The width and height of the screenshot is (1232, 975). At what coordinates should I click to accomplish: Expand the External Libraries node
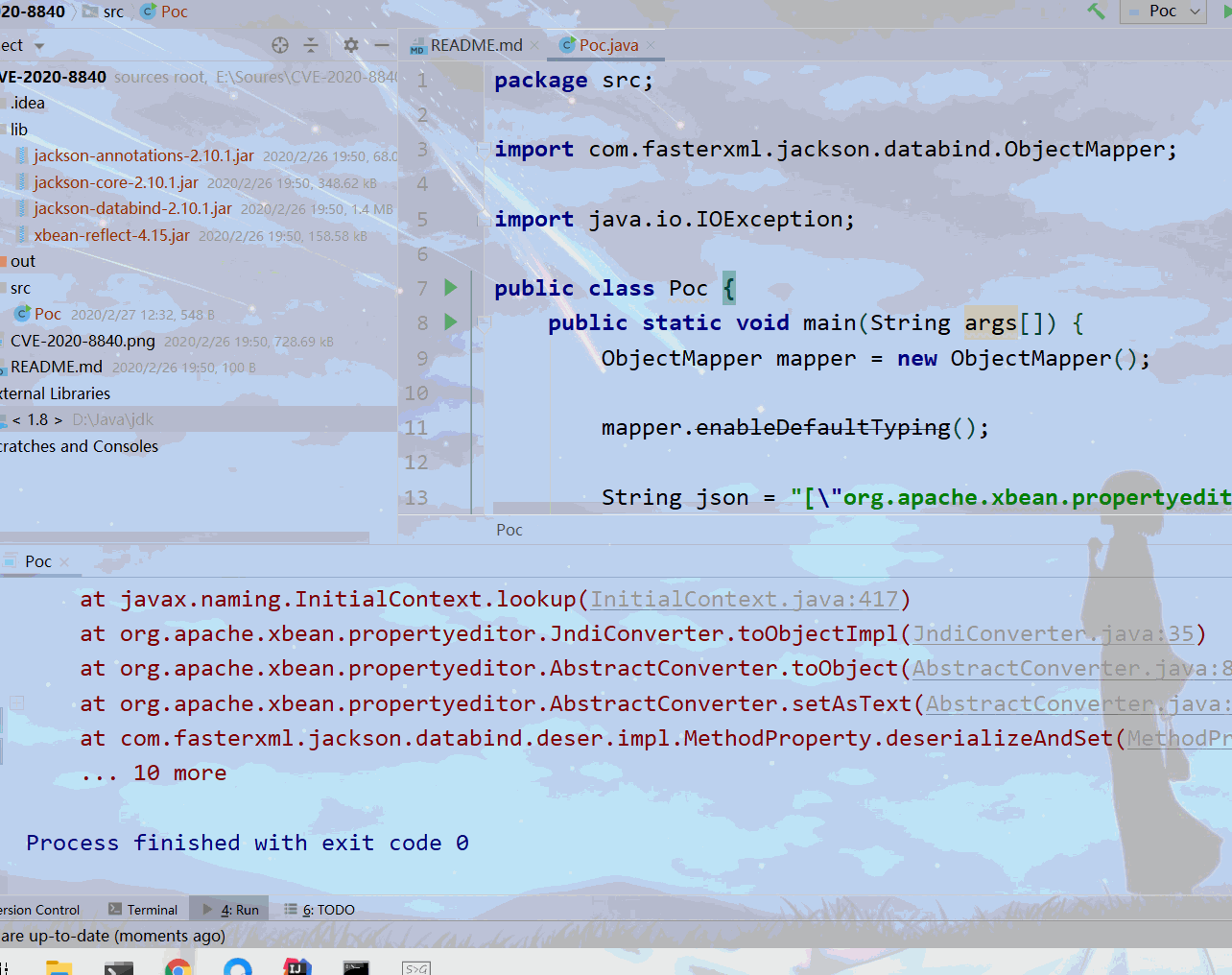coord(55,393)
